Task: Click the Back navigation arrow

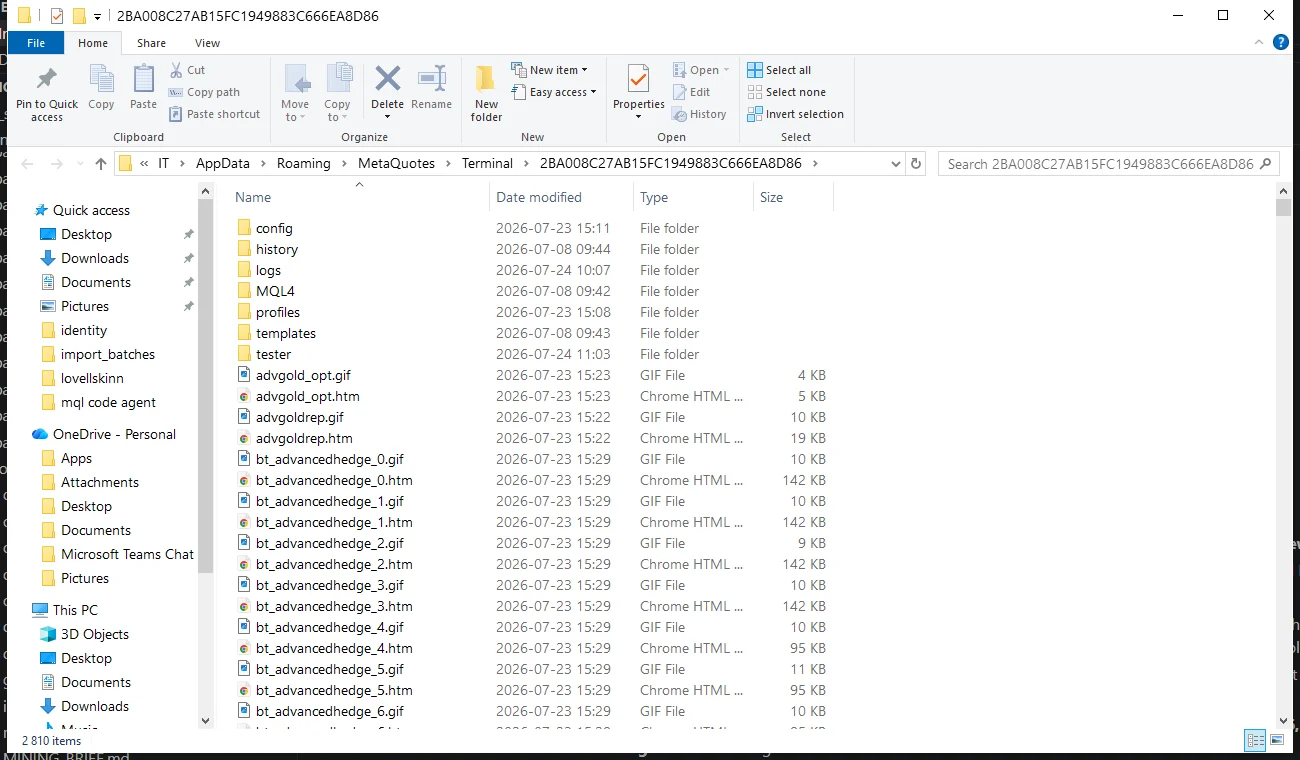Action: coord(27,164)
